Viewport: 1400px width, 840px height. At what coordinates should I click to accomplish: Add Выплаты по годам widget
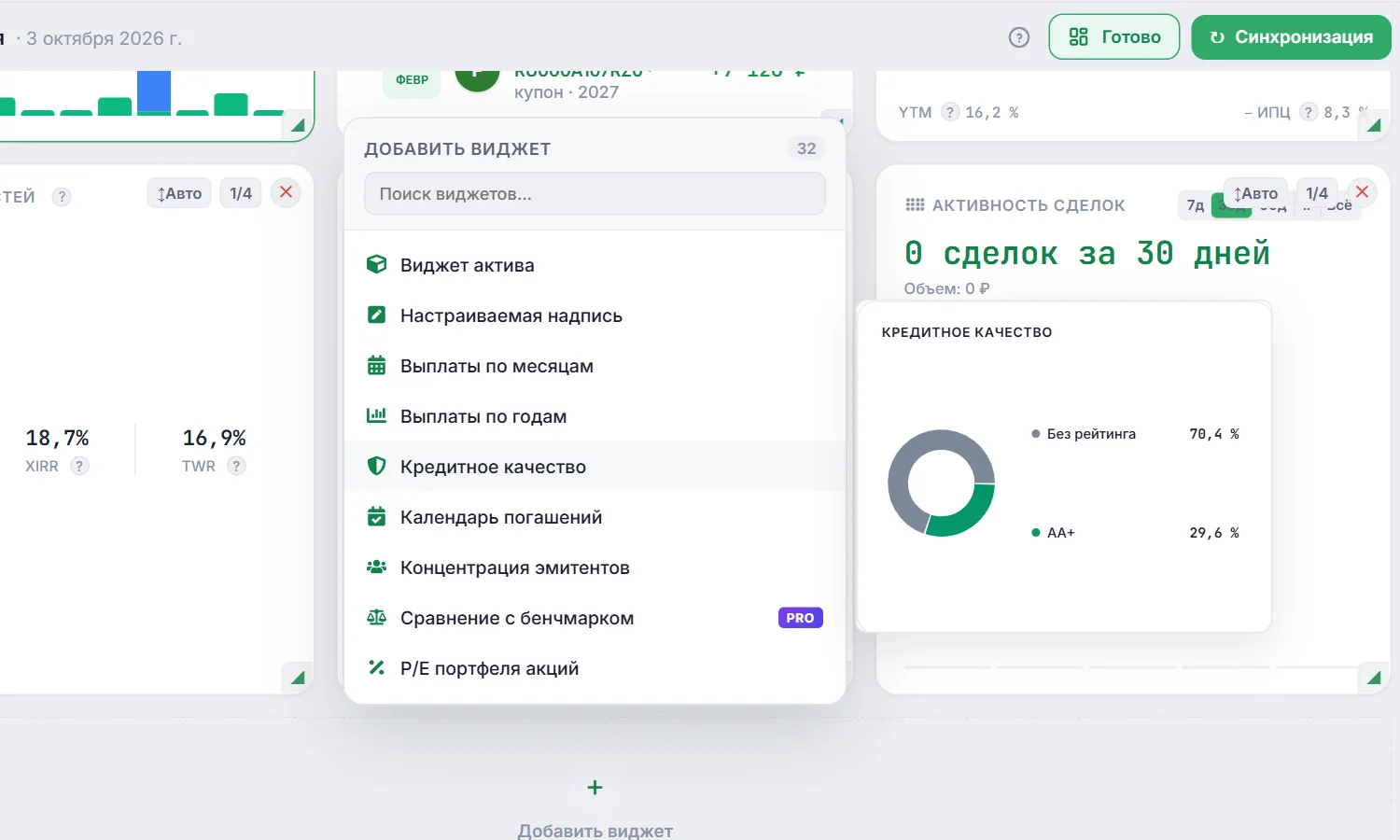[x=595, y=416]
